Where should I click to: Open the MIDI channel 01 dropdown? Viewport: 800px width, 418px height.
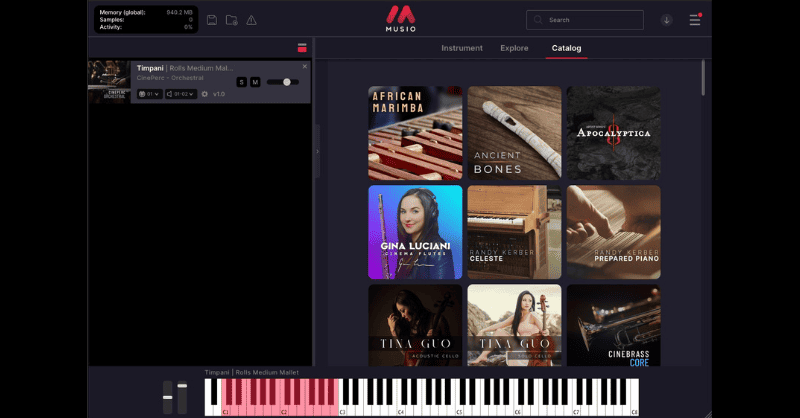coord(149,94)
